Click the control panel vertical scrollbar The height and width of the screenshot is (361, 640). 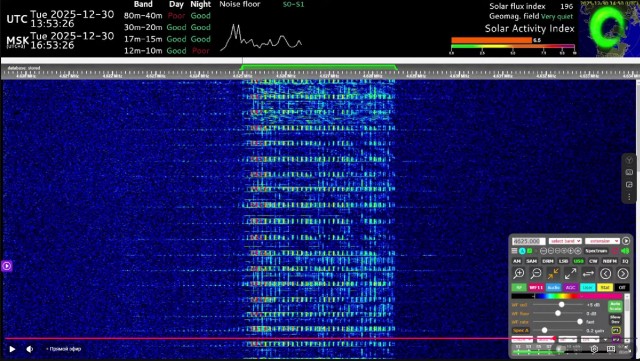pos(627,319)
